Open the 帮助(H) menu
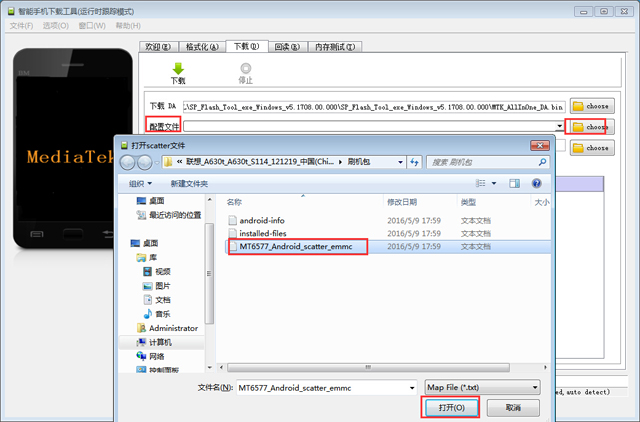This screenshot has height=422, width=640. click(128, 26)
